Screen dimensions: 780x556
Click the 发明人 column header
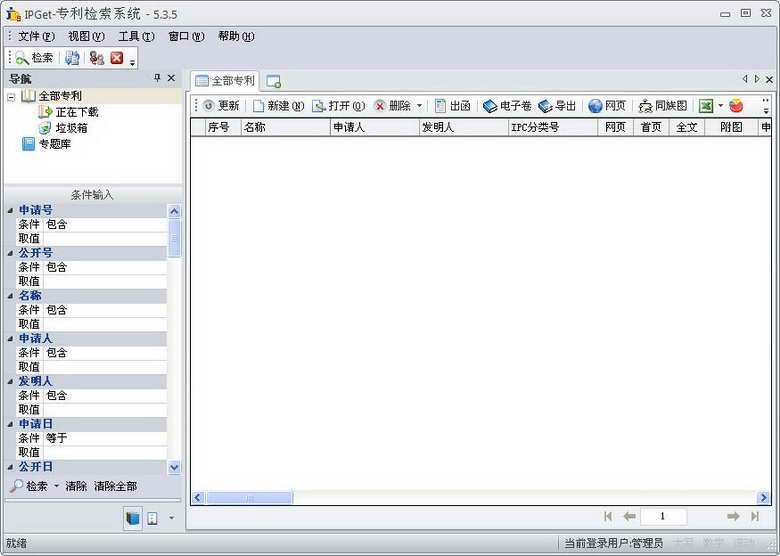(x=465, y=127)
